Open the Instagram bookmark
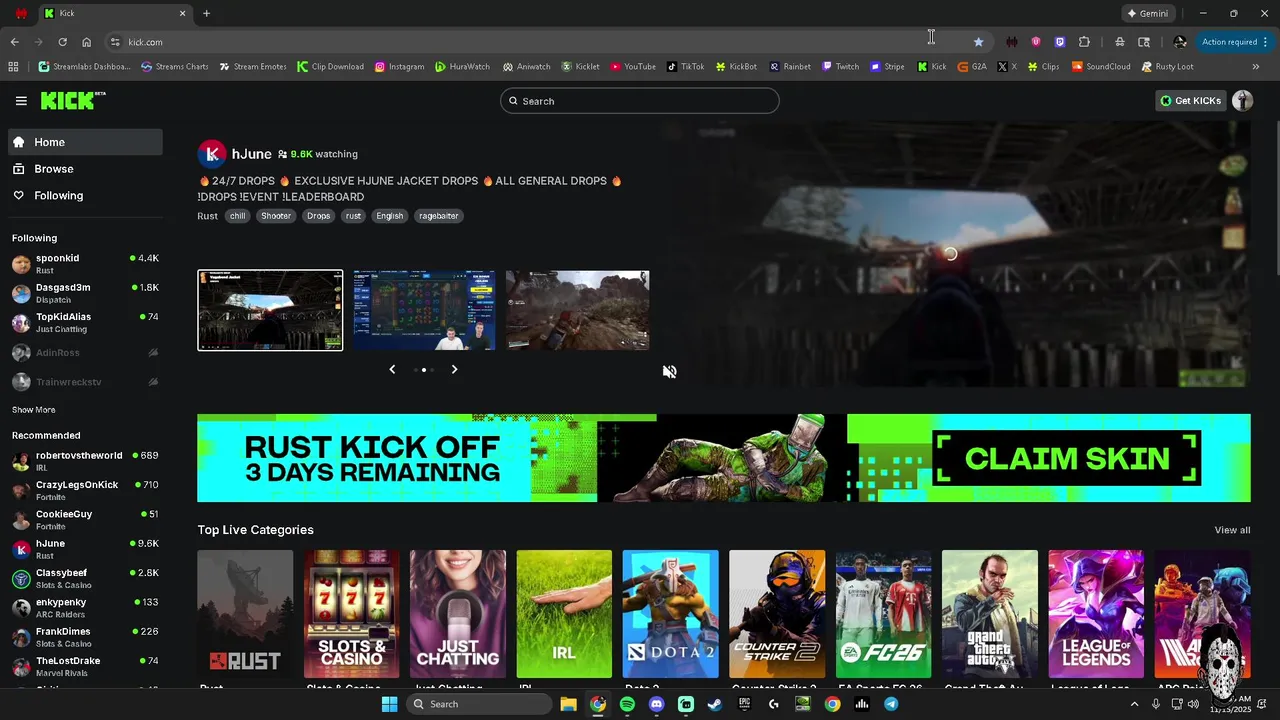 (400, 67)
